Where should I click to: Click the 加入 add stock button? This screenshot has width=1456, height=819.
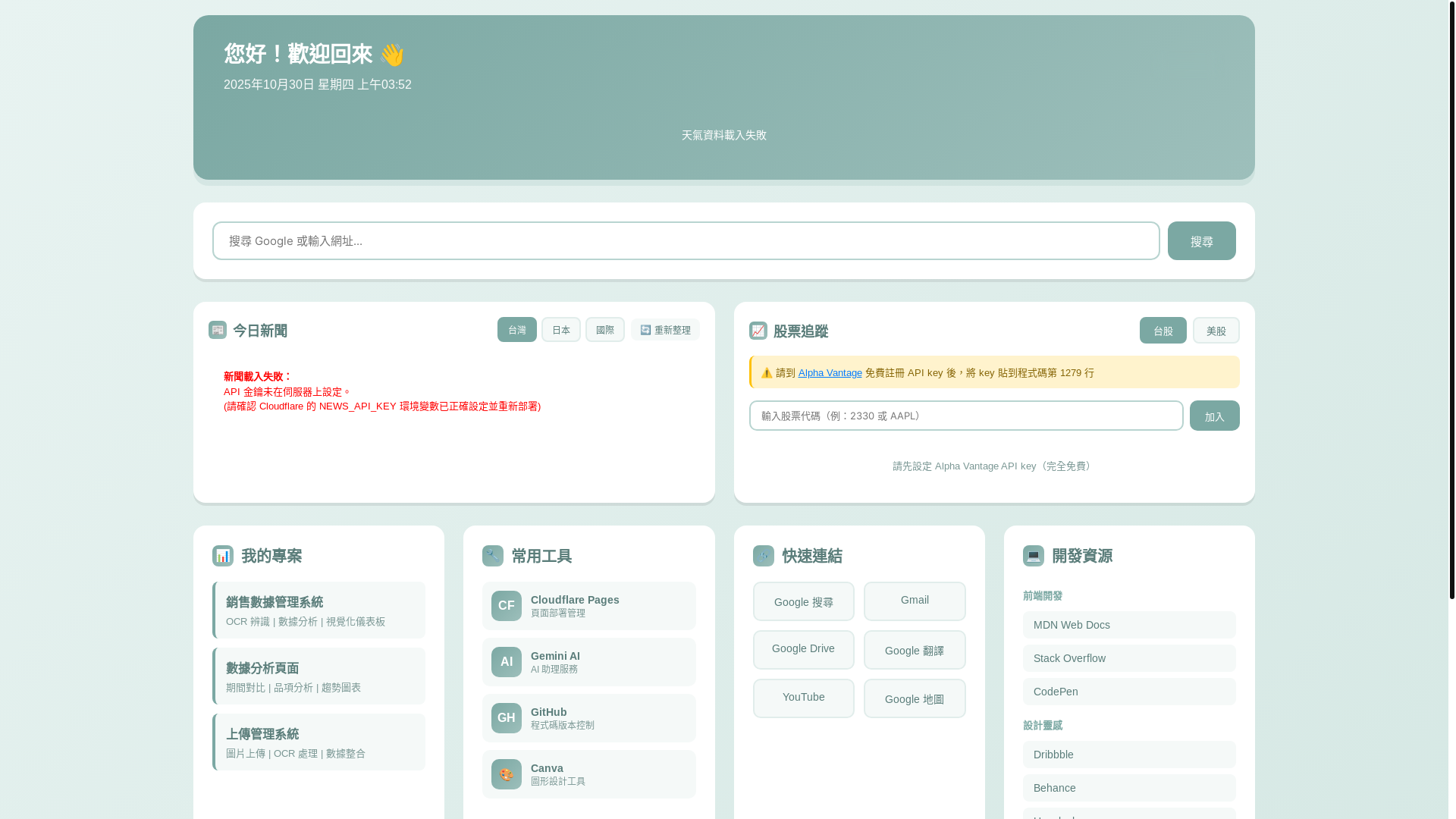1215,416
